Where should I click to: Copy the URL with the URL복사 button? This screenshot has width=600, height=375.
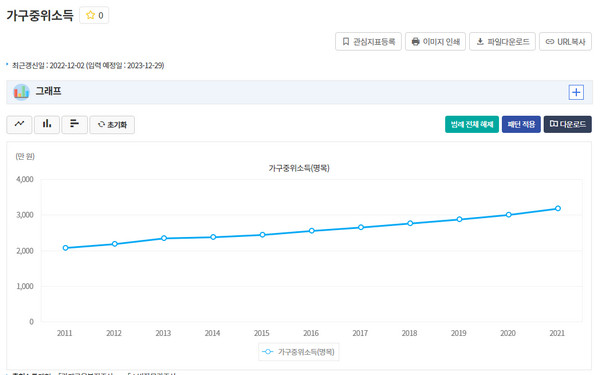566,41
